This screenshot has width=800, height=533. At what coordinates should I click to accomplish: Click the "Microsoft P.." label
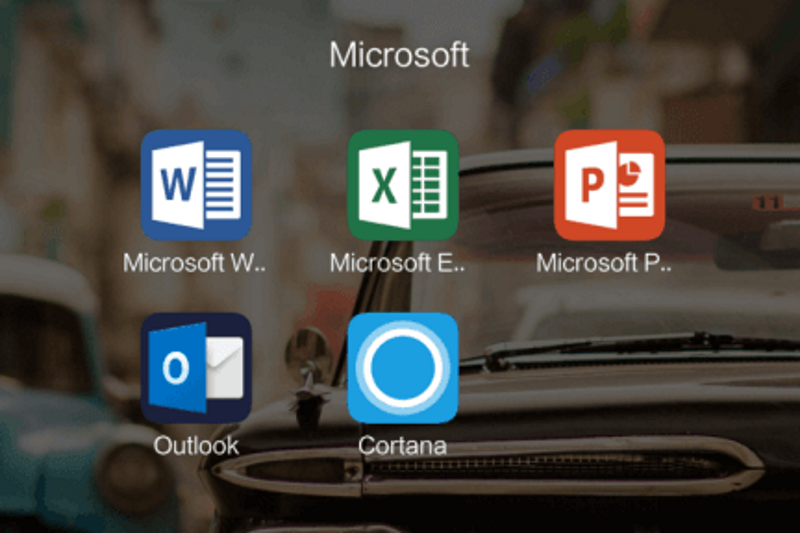click(x=604, y=263)
